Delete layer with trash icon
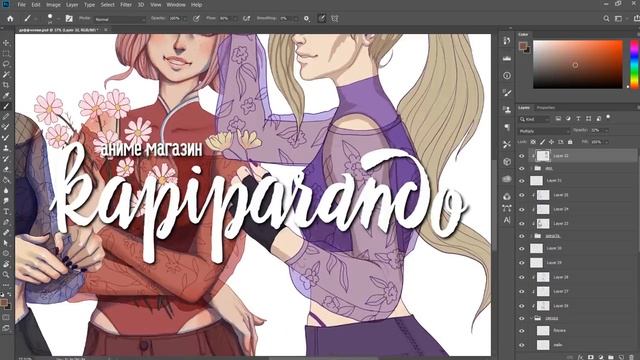The width and height of the screenshot is (640, 360). [631, 357]
